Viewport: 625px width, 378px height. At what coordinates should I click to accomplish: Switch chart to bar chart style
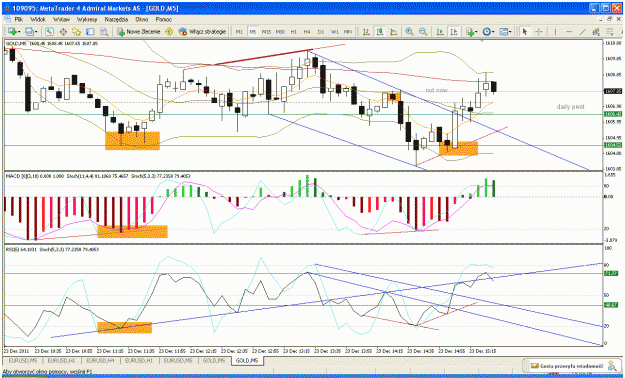[x=366, y=32]
